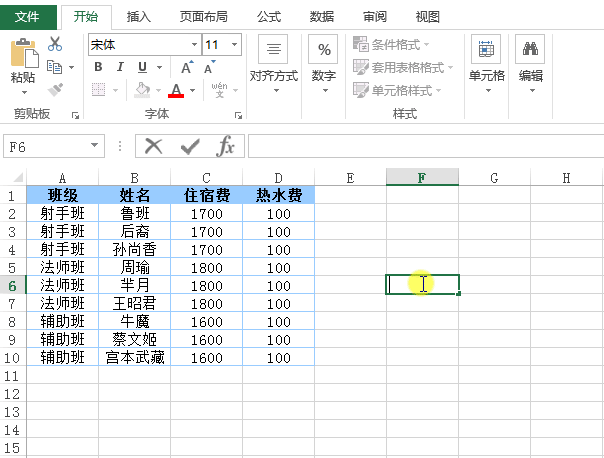
Task: Switch to the 审阅 Review tab
Action: pyautogui.click(x=374, y=17)
